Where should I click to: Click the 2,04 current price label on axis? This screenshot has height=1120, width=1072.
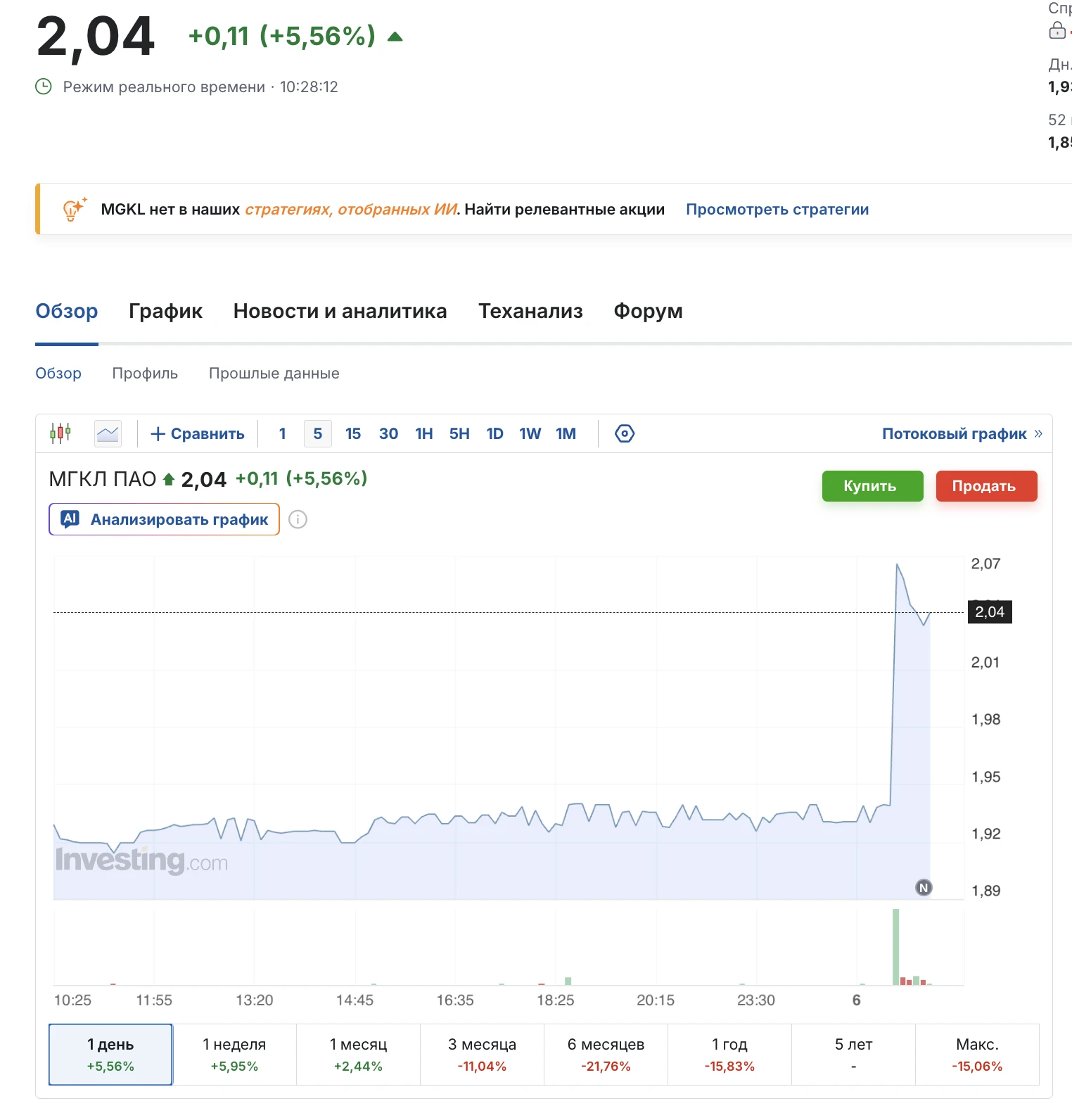990,612
